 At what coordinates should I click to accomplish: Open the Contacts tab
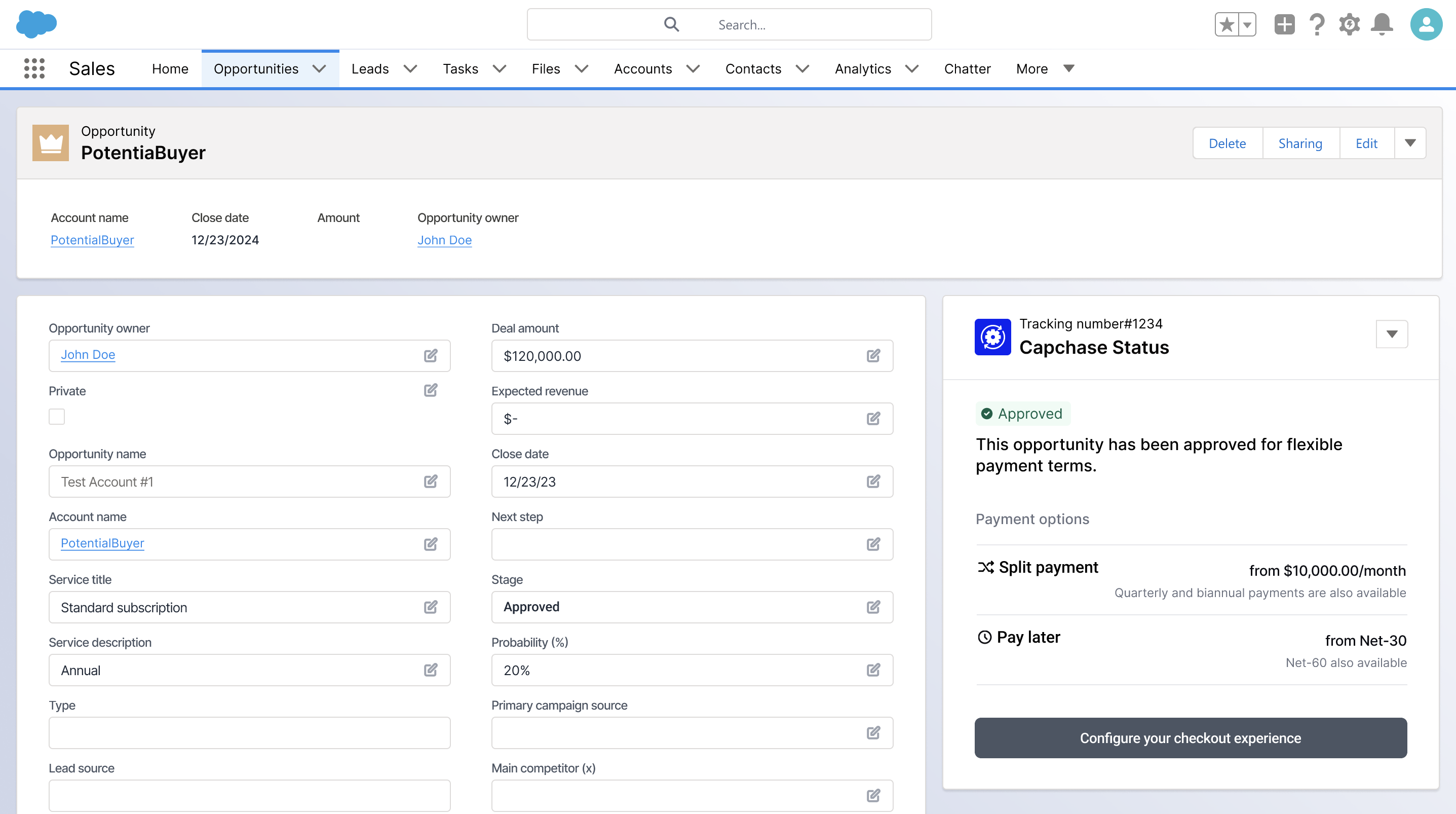(x=753, y=68)
